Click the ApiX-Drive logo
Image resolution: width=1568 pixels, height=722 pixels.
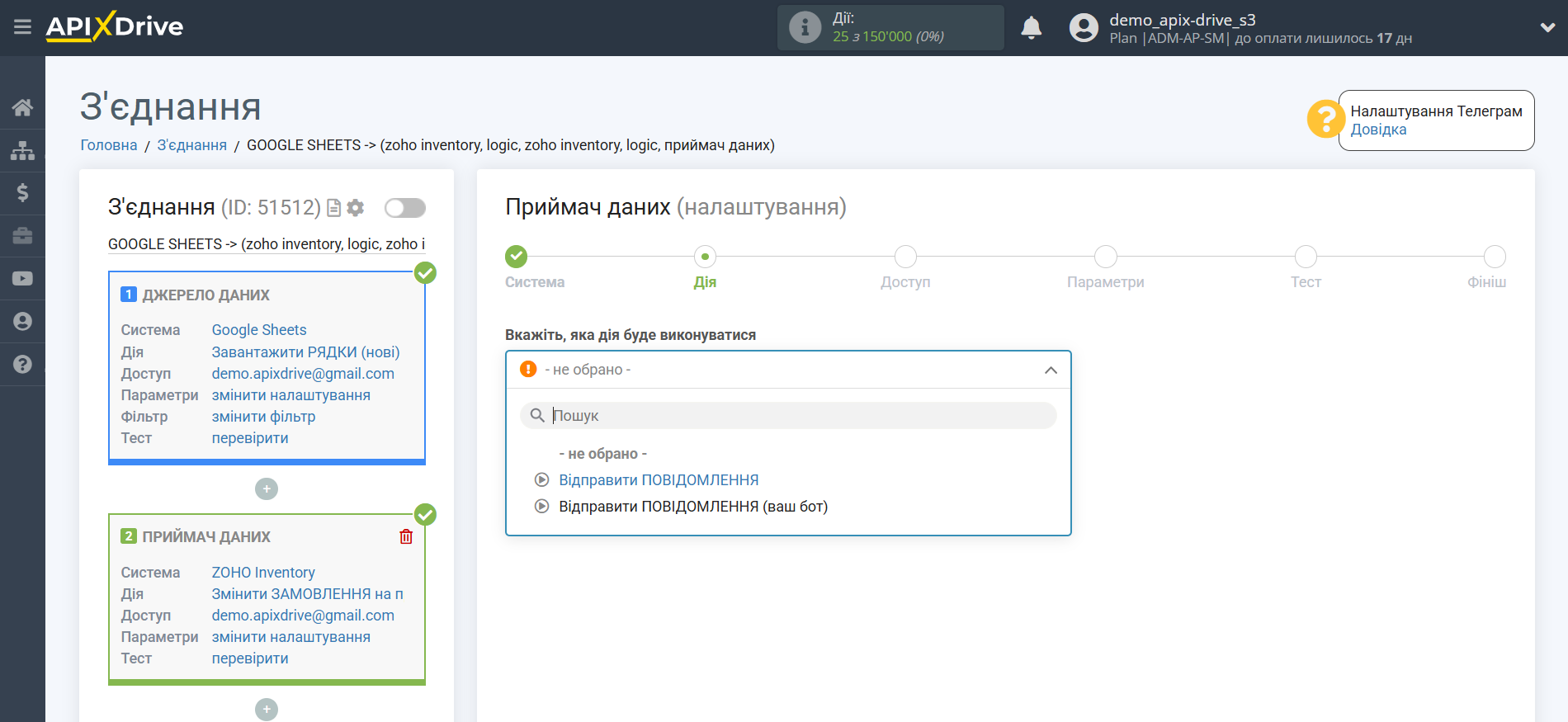[115, 26]
